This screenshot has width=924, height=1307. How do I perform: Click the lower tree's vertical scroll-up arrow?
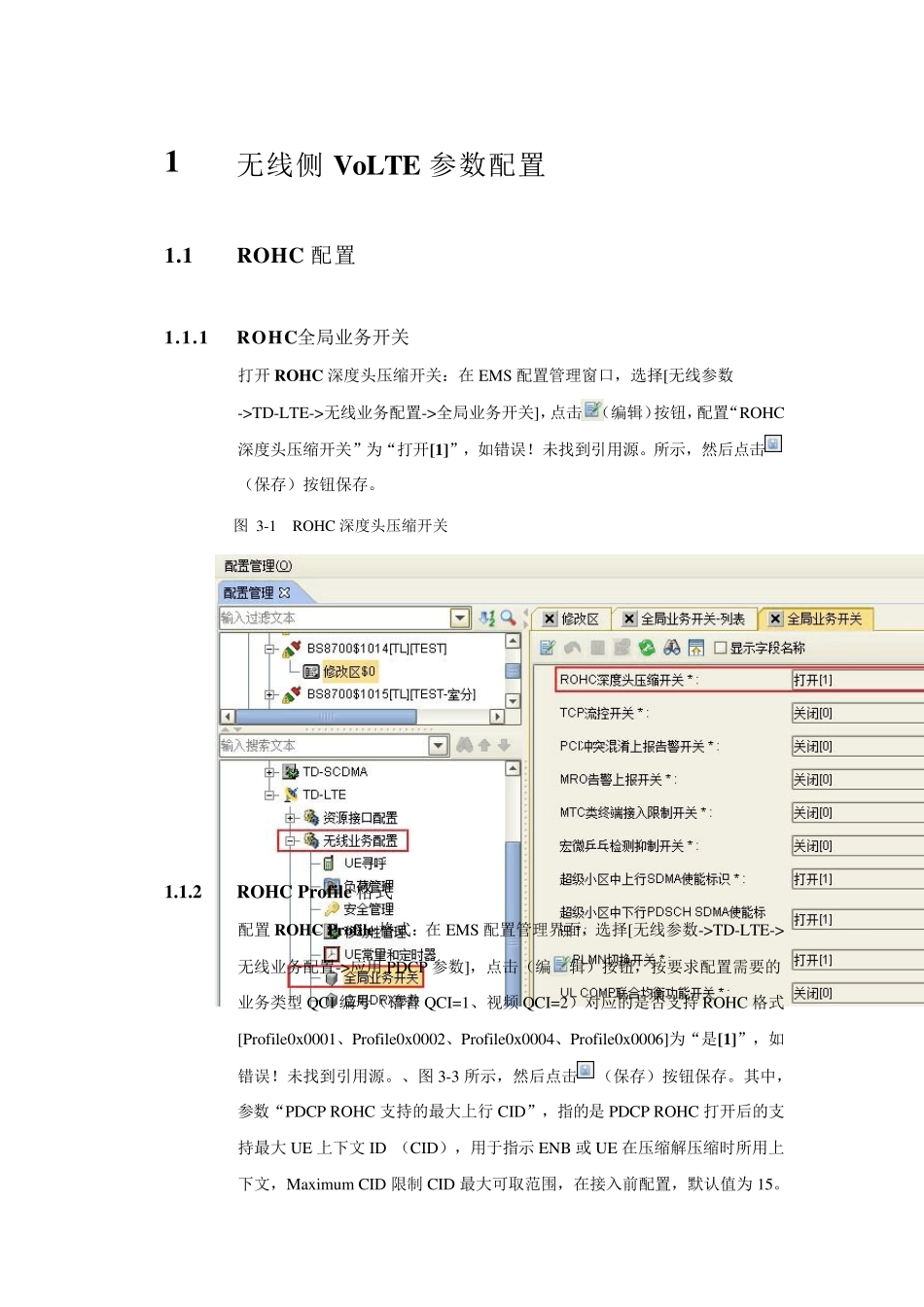(513, 768)
